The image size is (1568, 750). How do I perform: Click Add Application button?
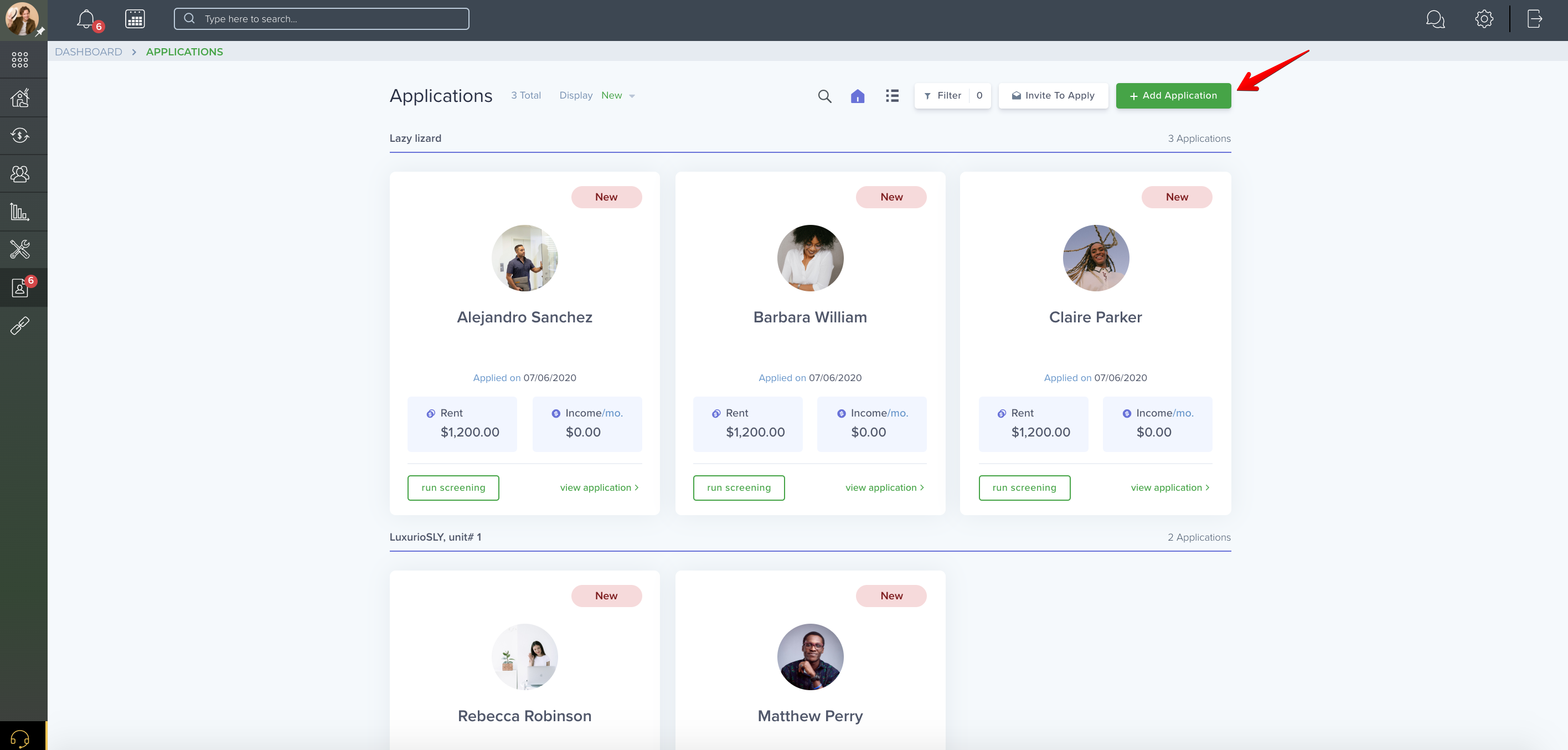1174,96
